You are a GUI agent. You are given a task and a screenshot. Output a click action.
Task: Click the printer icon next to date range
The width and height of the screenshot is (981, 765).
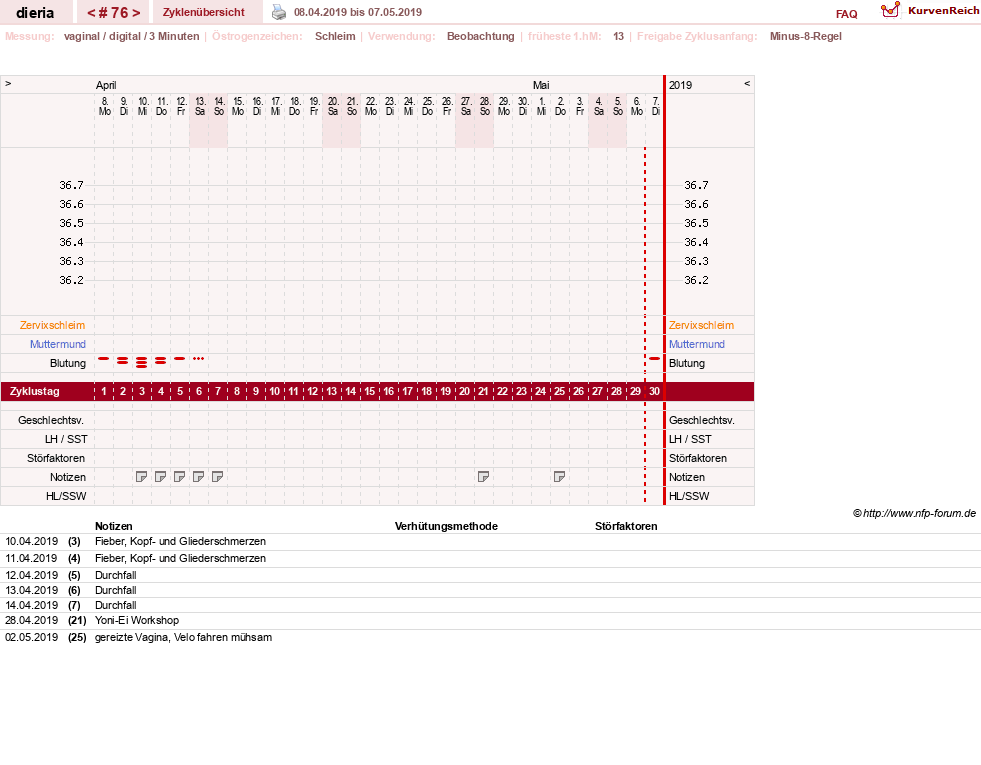(278, 12)
